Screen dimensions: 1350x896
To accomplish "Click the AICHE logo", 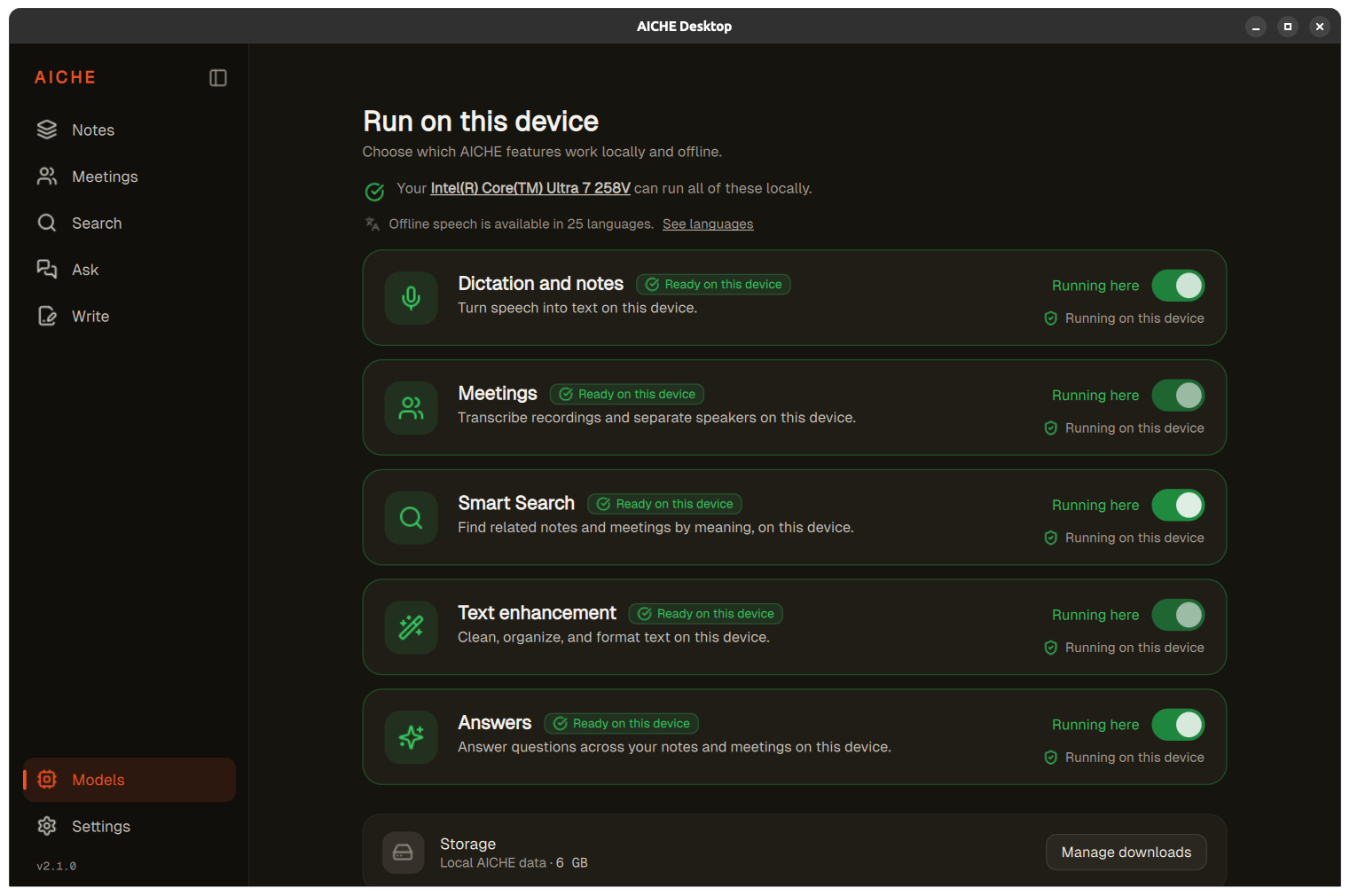I will [x=66, y=78].
